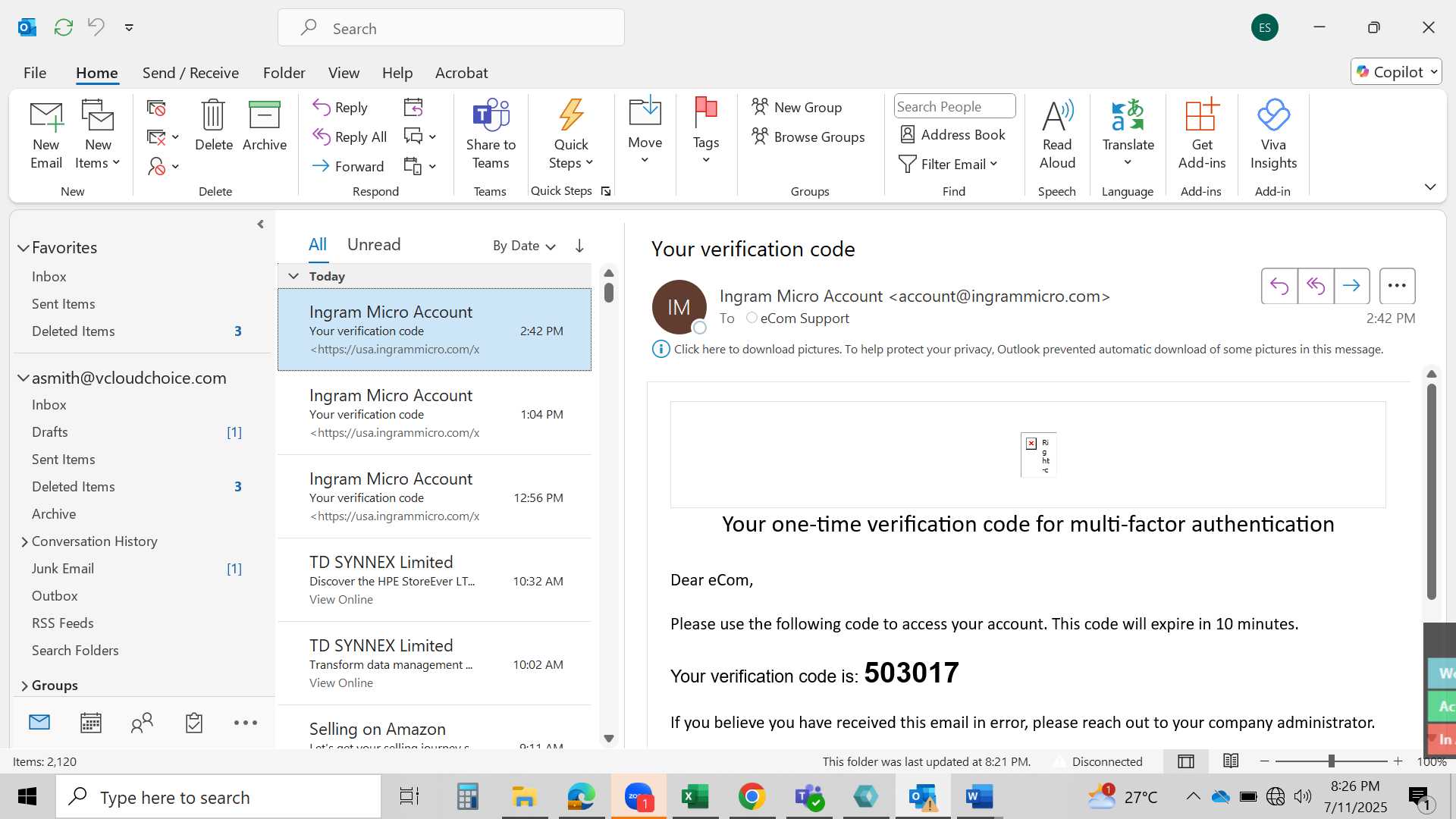
Task: Click the top Search box
Action: coord(451,28)
